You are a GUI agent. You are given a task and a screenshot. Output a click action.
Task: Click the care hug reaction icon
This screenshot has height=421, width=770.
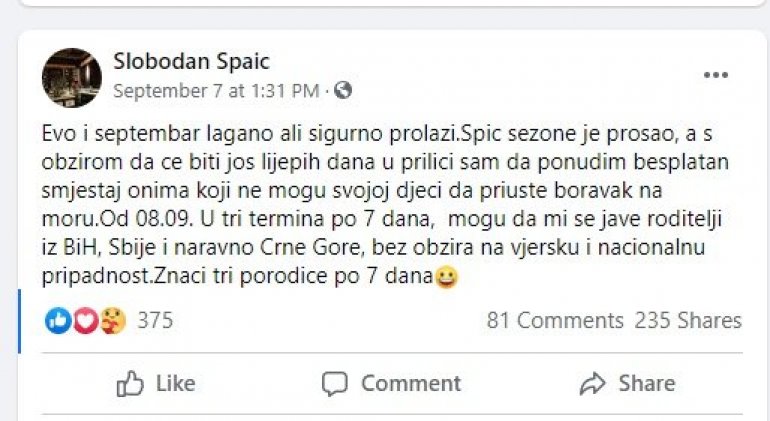click(x=112, y=321)
